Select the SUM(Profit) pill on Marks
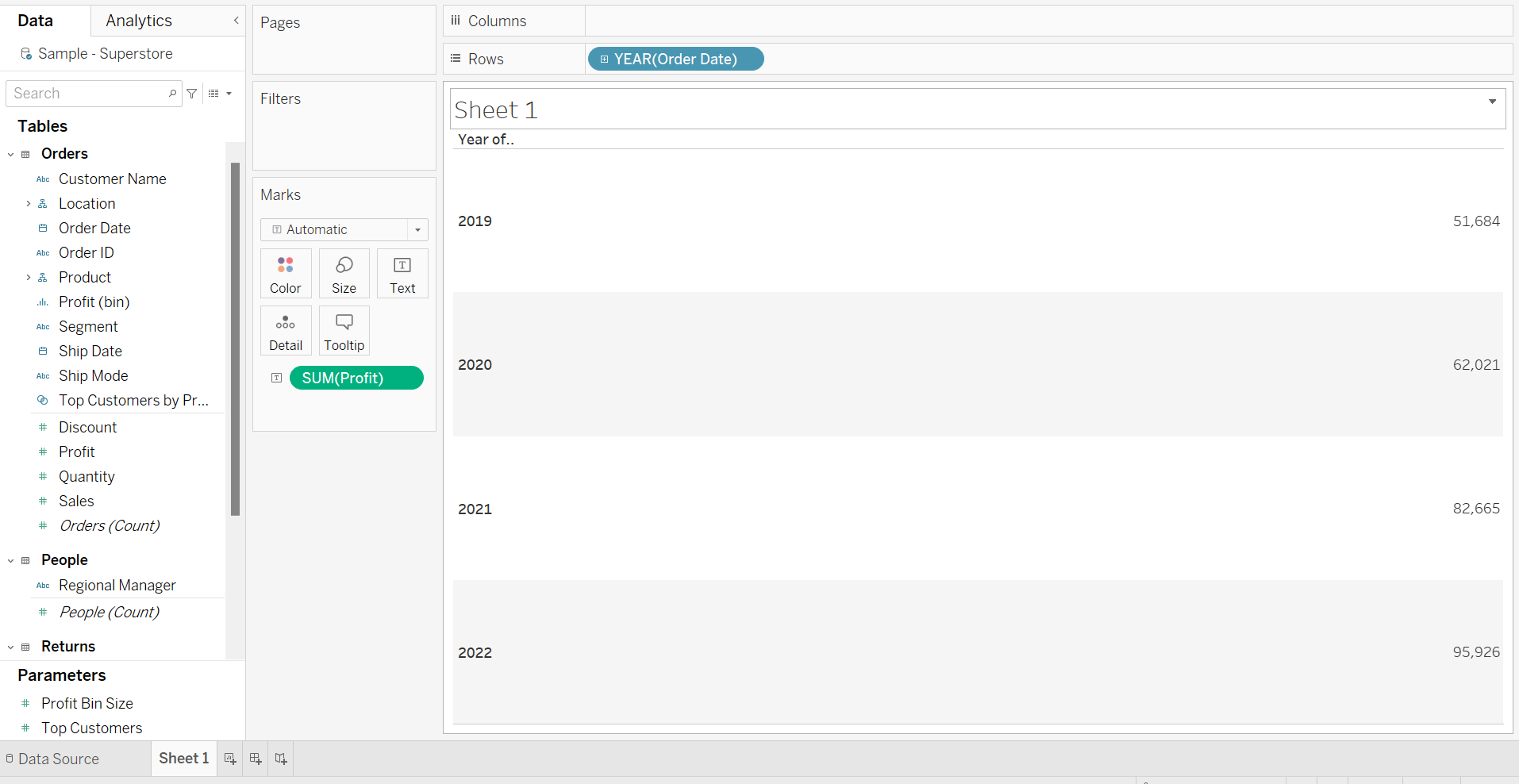This screenshot has height=784, width=1519. (x=356, y=378)
